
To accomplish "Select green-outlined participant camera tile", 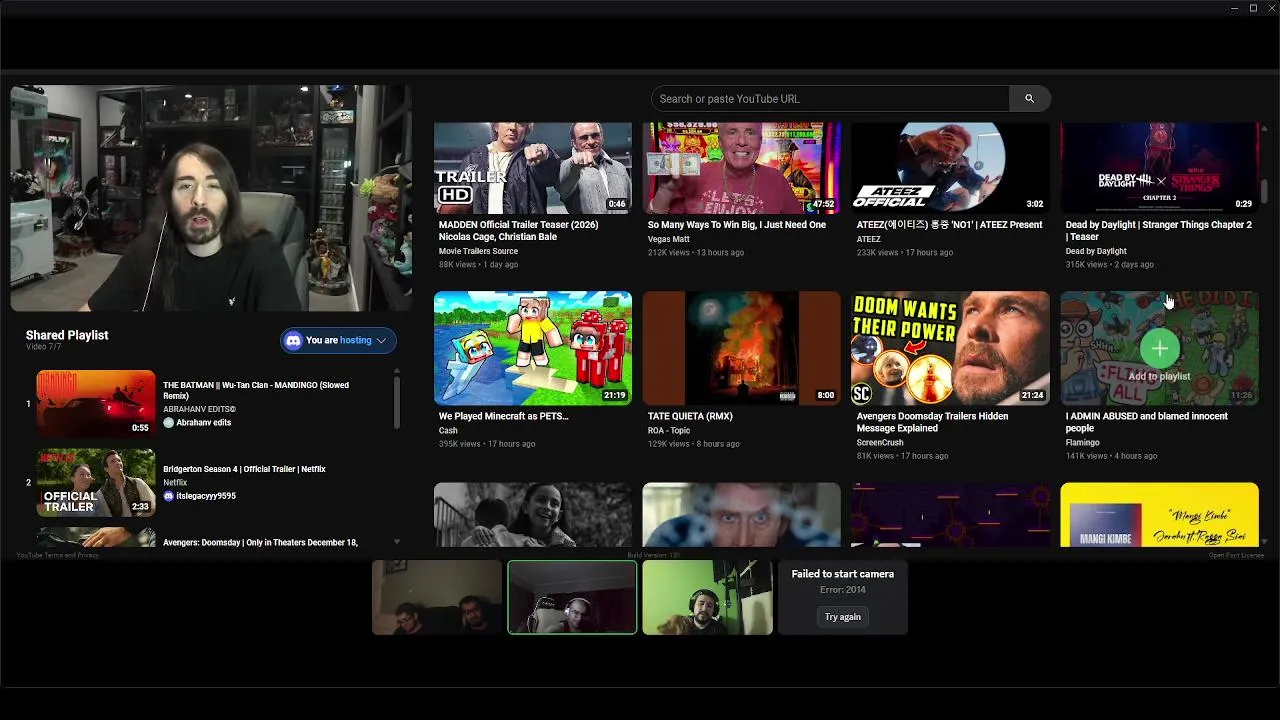I will coord(572,597).
